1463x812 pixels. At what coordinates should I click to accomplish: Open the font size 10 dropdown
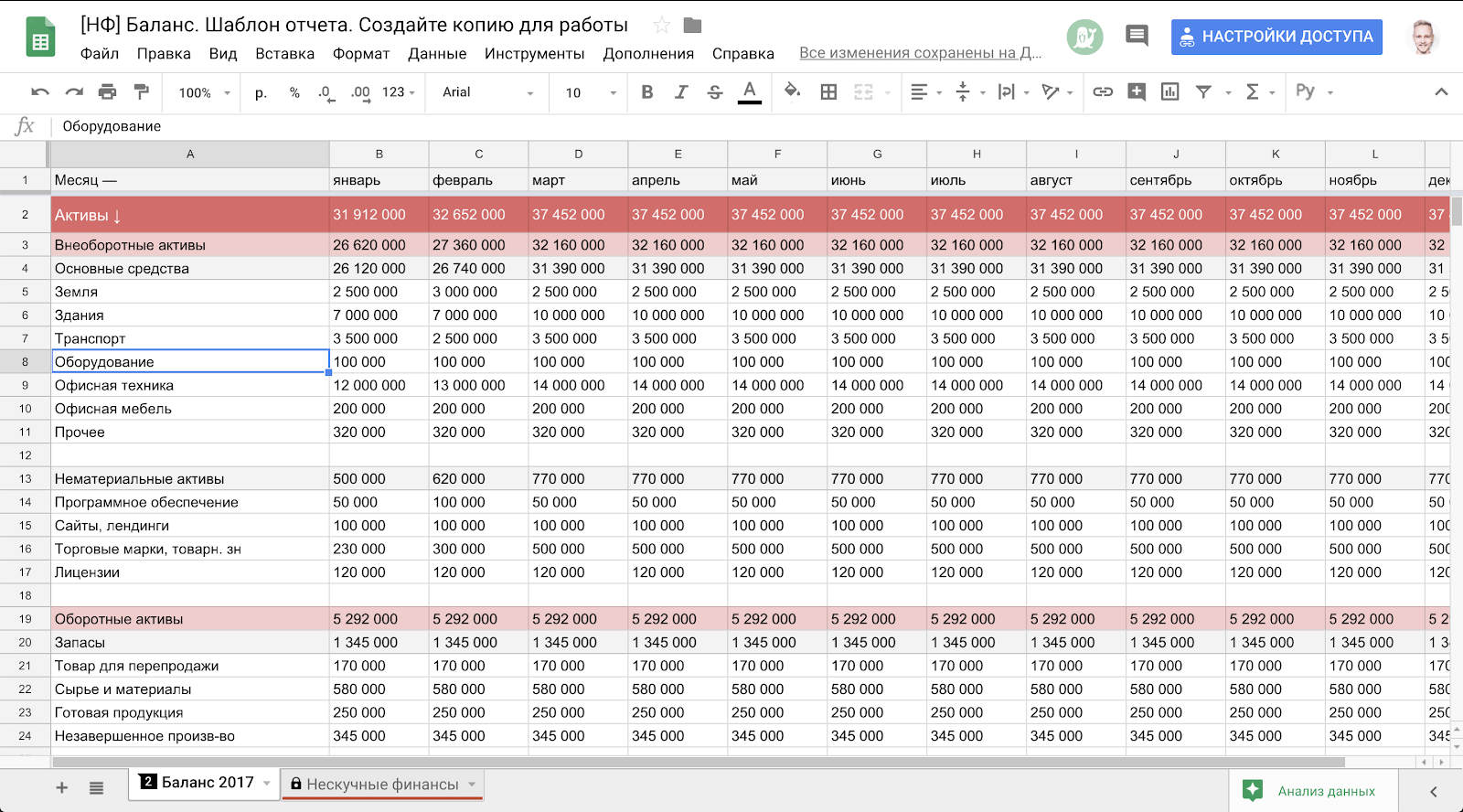click(x=591, y=92)
